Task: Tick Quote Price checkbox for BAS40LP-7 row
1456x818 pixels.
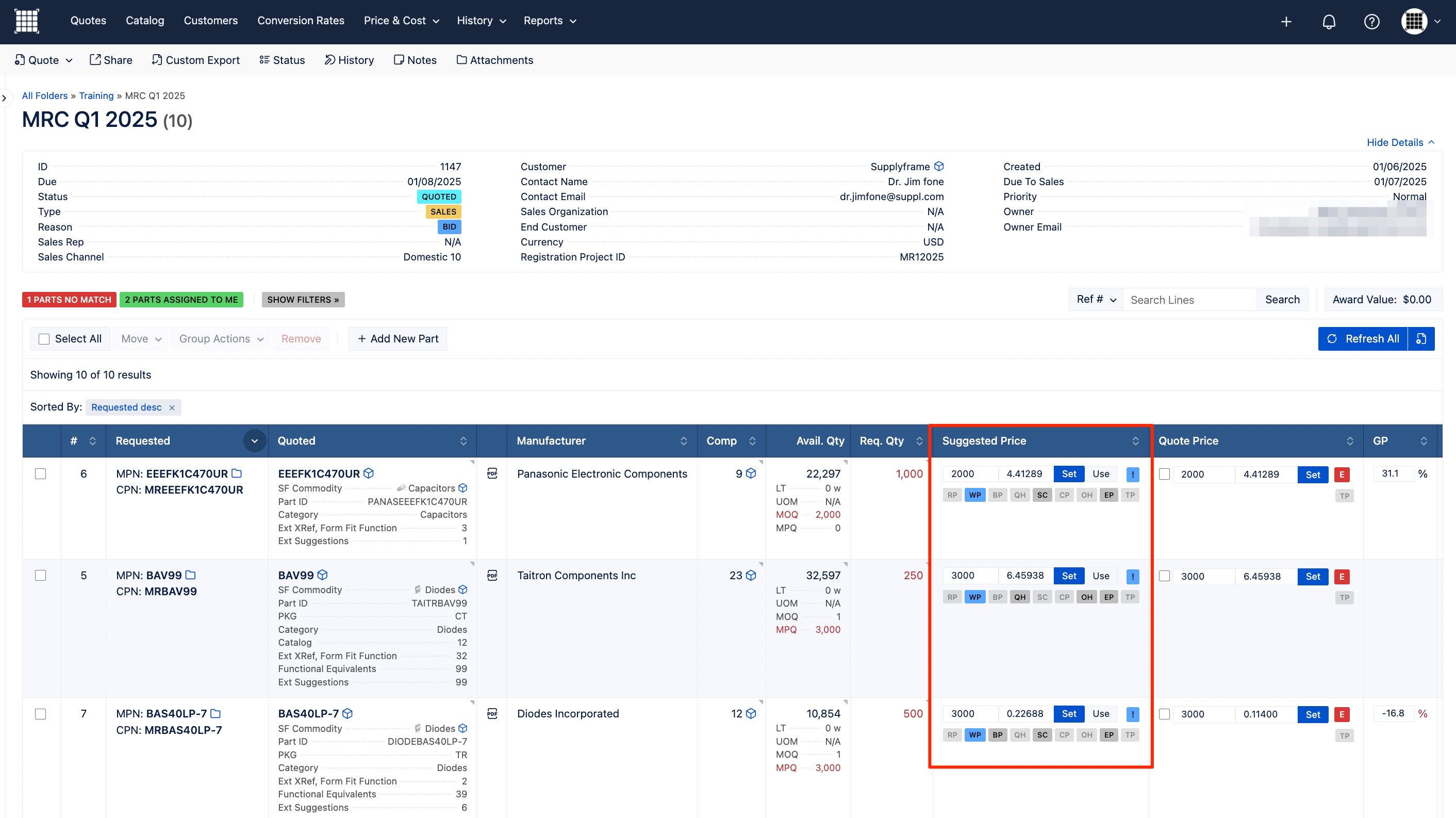Action: click(x=1164, y=714)
